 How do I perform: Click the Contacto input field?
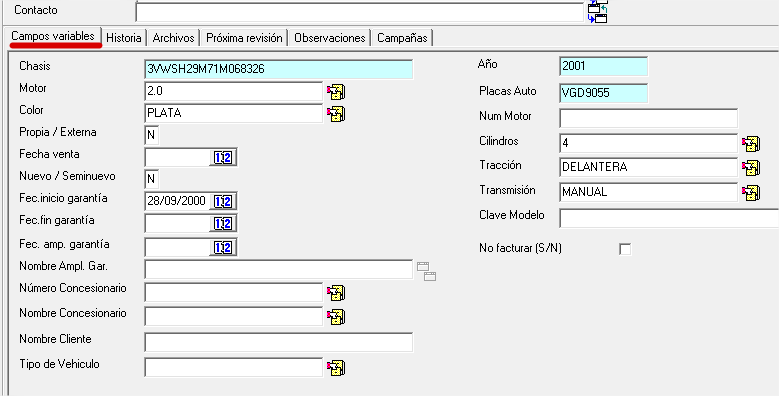pos(360,12)
